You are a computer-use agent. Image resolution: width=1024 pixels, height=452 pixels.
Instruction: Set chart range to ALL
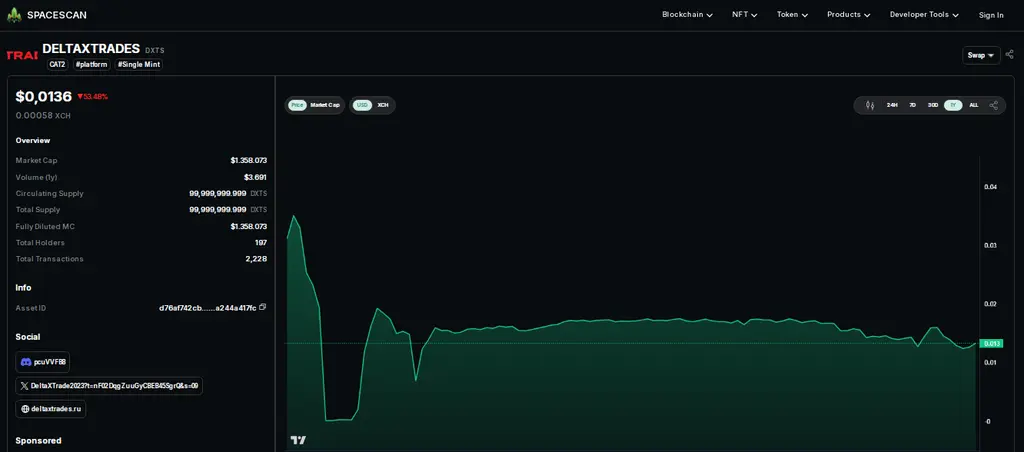click(974, 105)
